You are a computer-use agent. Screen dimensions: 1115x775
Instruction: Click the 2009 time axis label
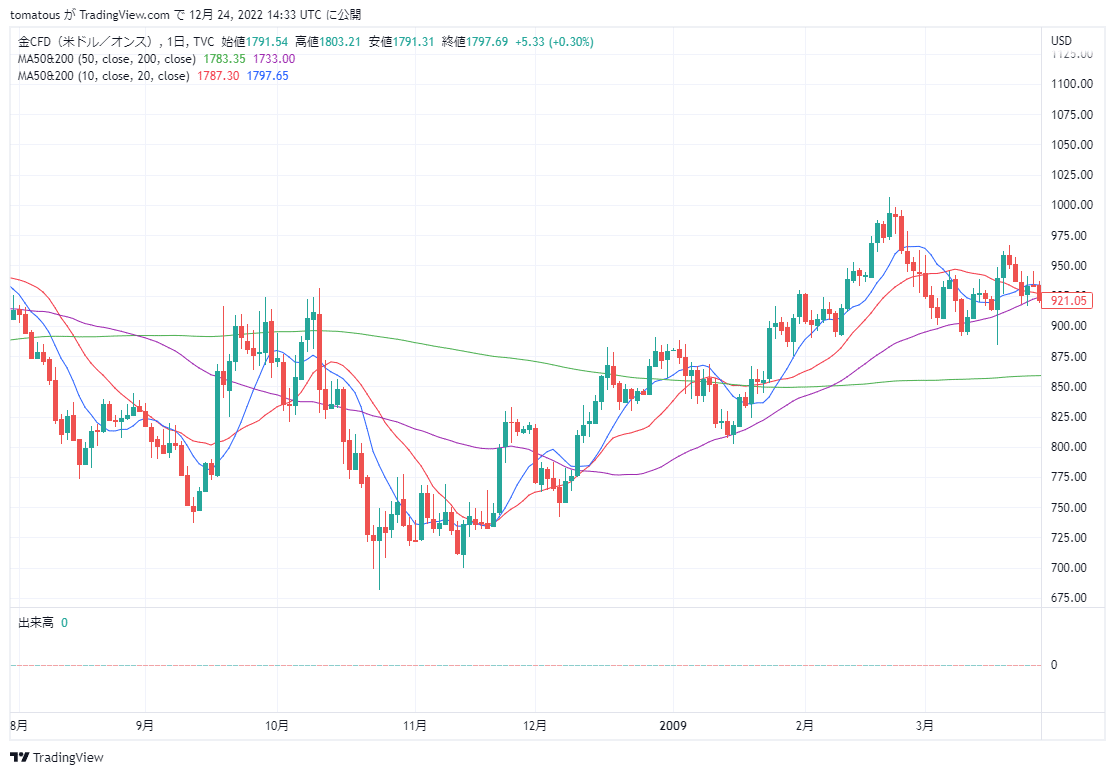point(673,726)
